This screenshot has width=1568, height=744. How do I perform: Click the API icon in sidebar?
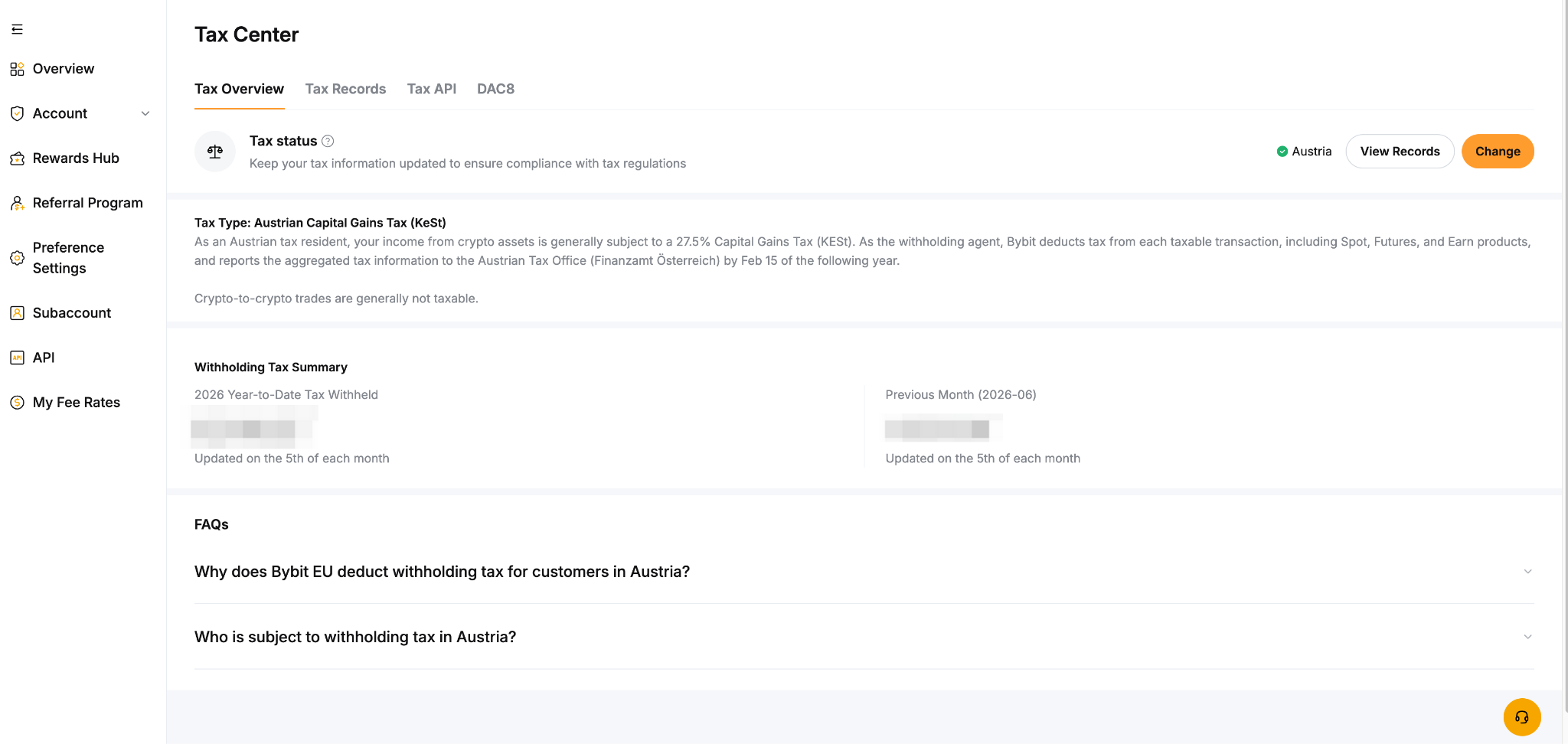click(17, 357)
